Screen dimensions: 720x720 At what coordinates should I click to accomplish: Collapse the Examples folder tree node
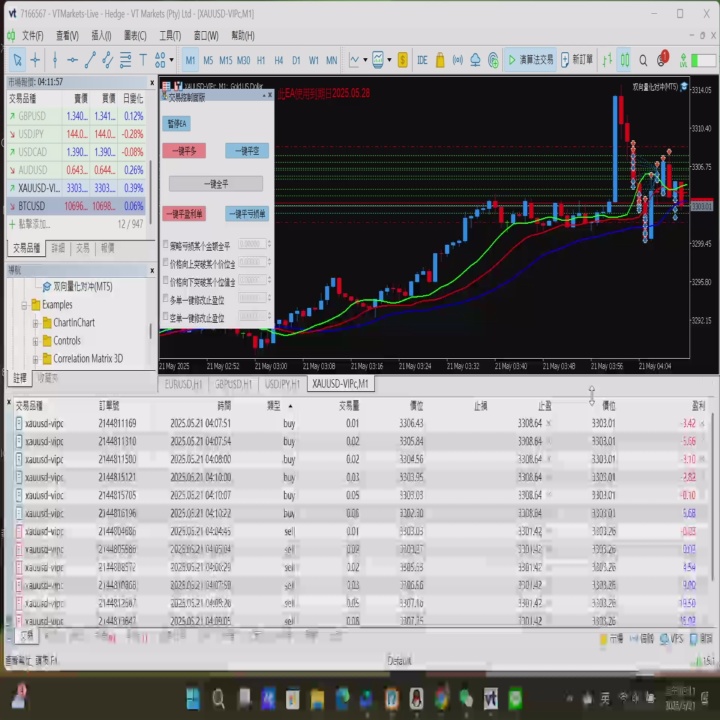(23, 305)
